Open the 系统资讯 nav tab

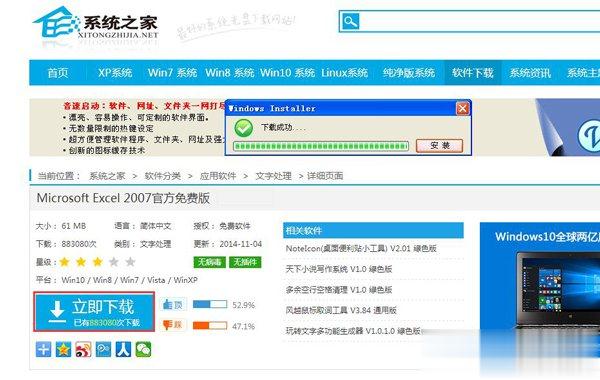pos(530,73)
